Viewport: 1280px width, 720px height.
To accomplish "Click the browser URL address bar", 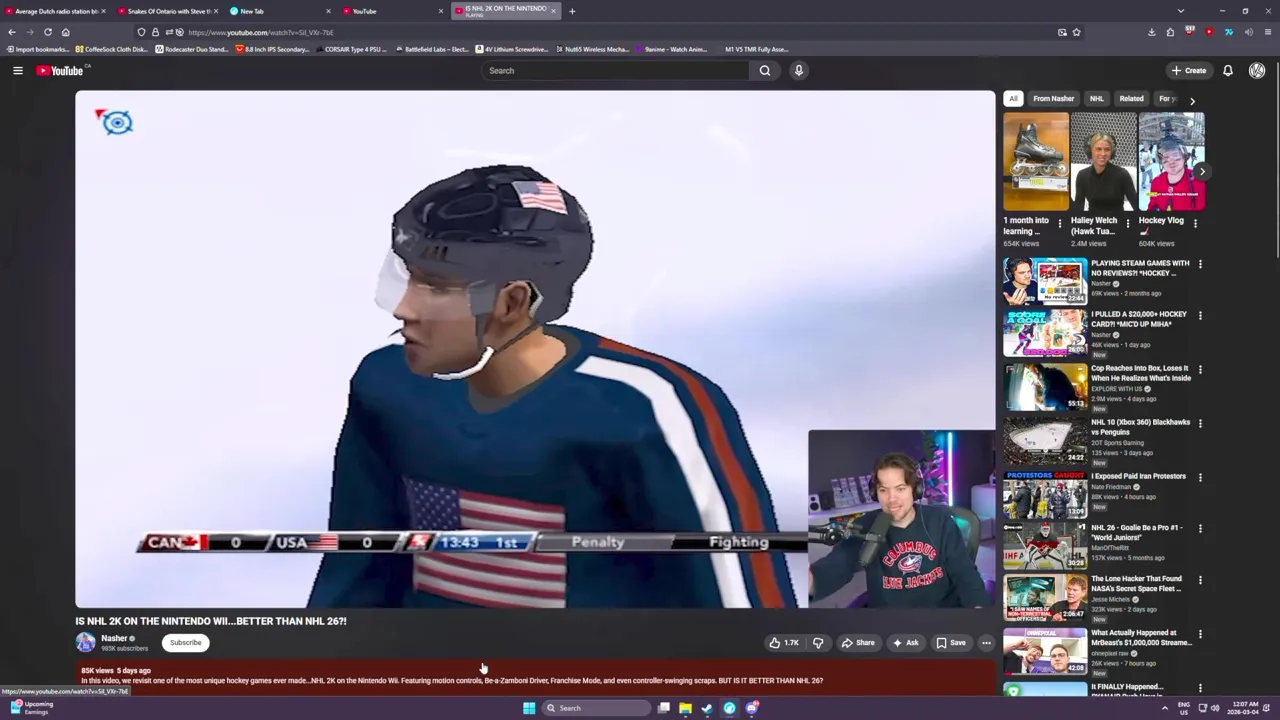I will pos(600,32).
